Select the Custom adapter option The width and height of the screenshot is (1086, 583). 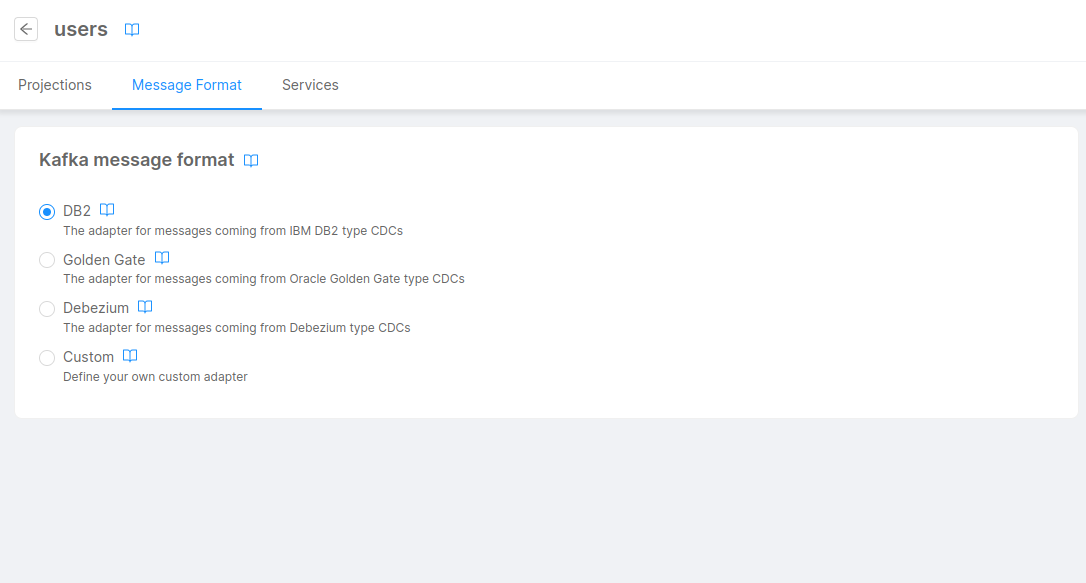coord(47,357)
